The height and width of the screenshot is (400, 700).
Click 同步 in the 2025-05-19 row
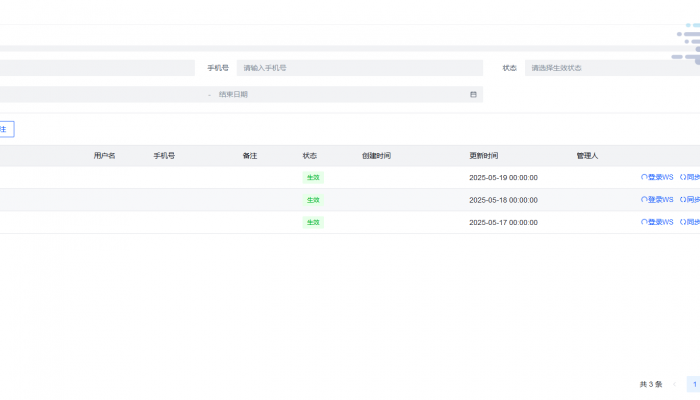click(x=690, y=177)
